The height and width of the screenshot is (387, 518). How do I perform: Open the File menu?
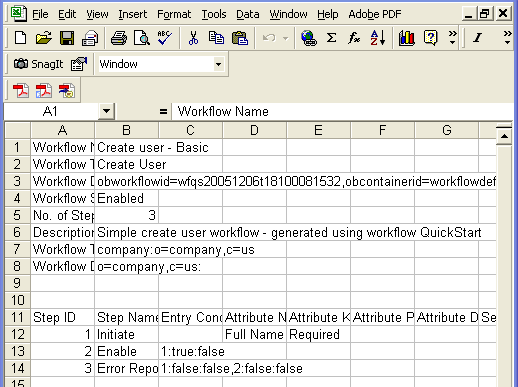pyautogui.click(x=40, y=14)
